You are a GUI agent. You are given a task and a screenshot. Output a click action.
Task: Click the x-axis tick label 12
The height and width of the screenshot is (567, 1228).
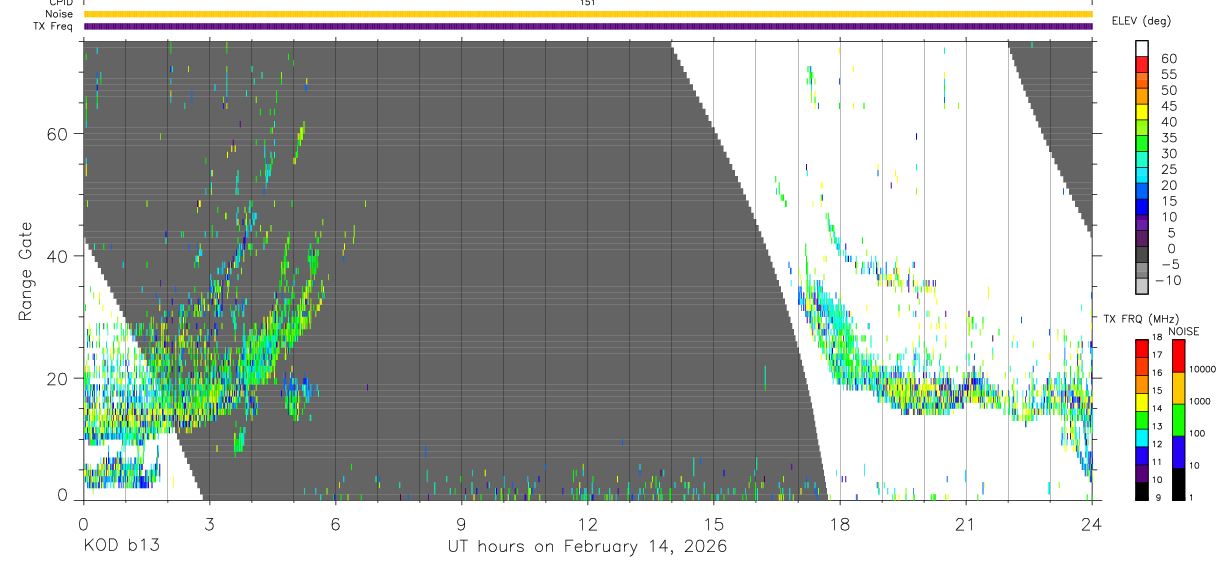point(587,523)
